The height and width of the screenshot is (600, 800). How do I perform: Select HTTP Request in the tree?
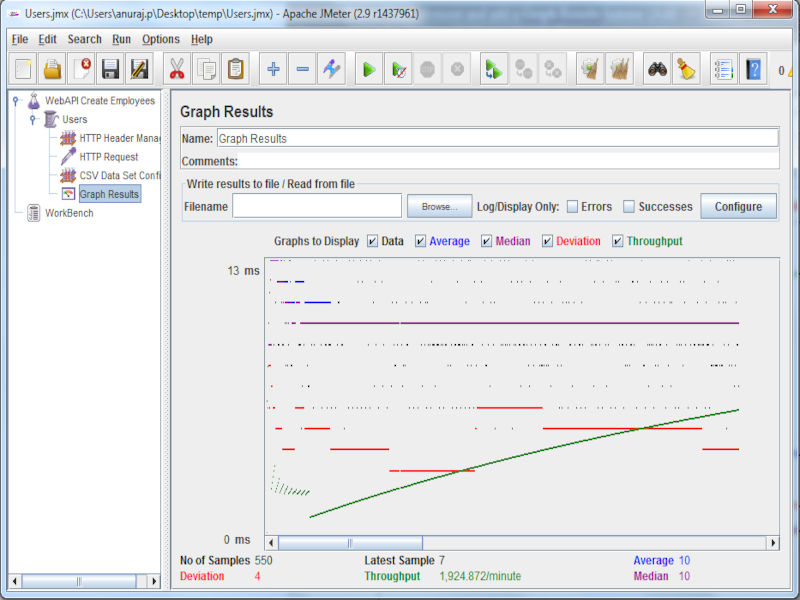[109, 157]
